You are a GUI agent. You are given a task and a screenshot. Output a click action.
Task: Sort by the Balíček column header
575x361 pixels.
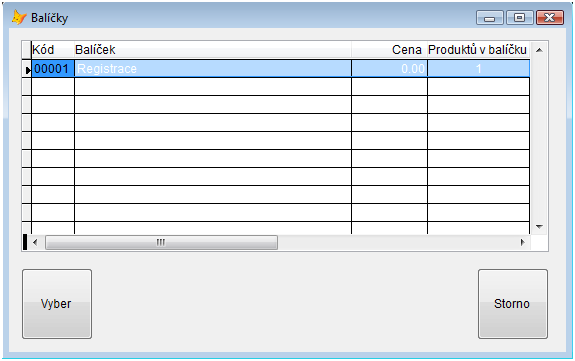tap(213, 50)
